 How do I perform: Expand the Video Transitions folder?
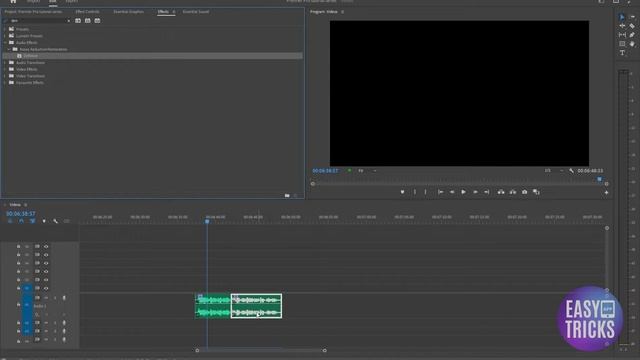(4, 76)
